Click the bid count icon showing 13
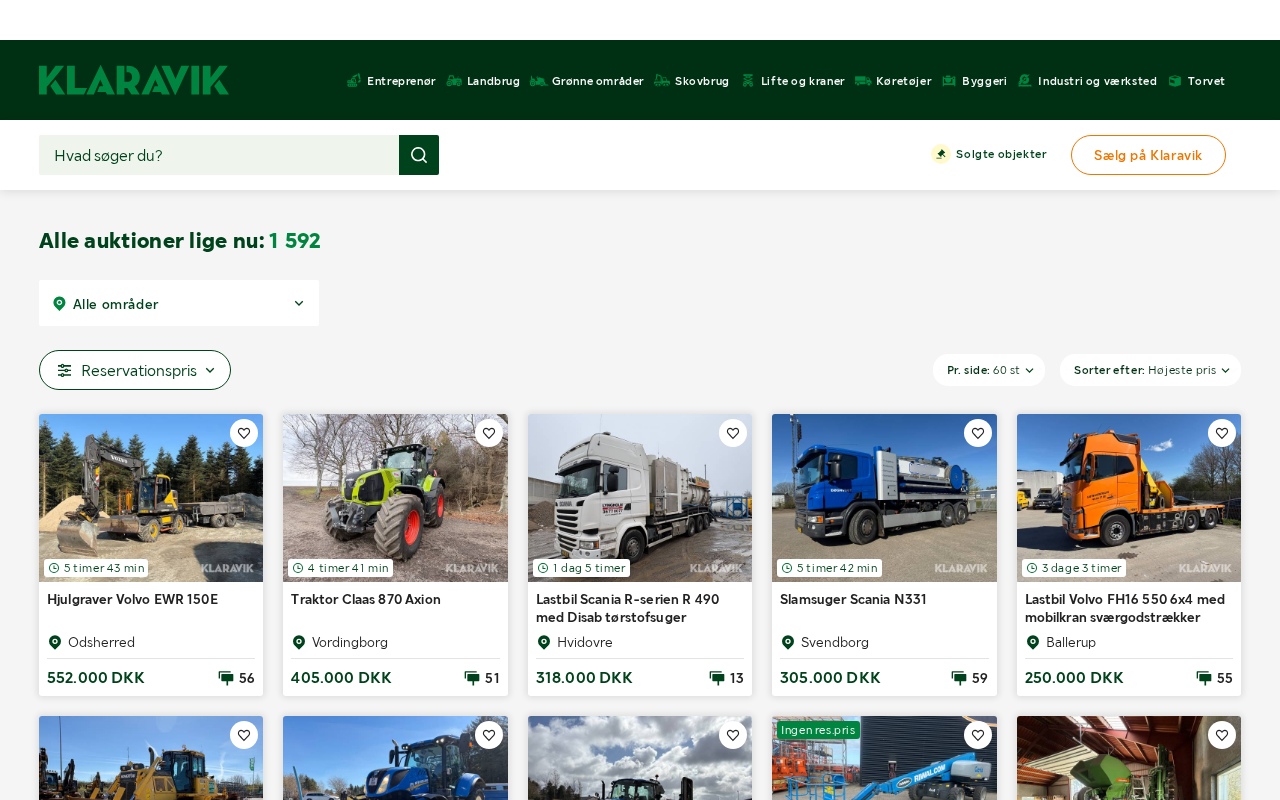Viewport: 1280px width, 800px height. point(717,678)
